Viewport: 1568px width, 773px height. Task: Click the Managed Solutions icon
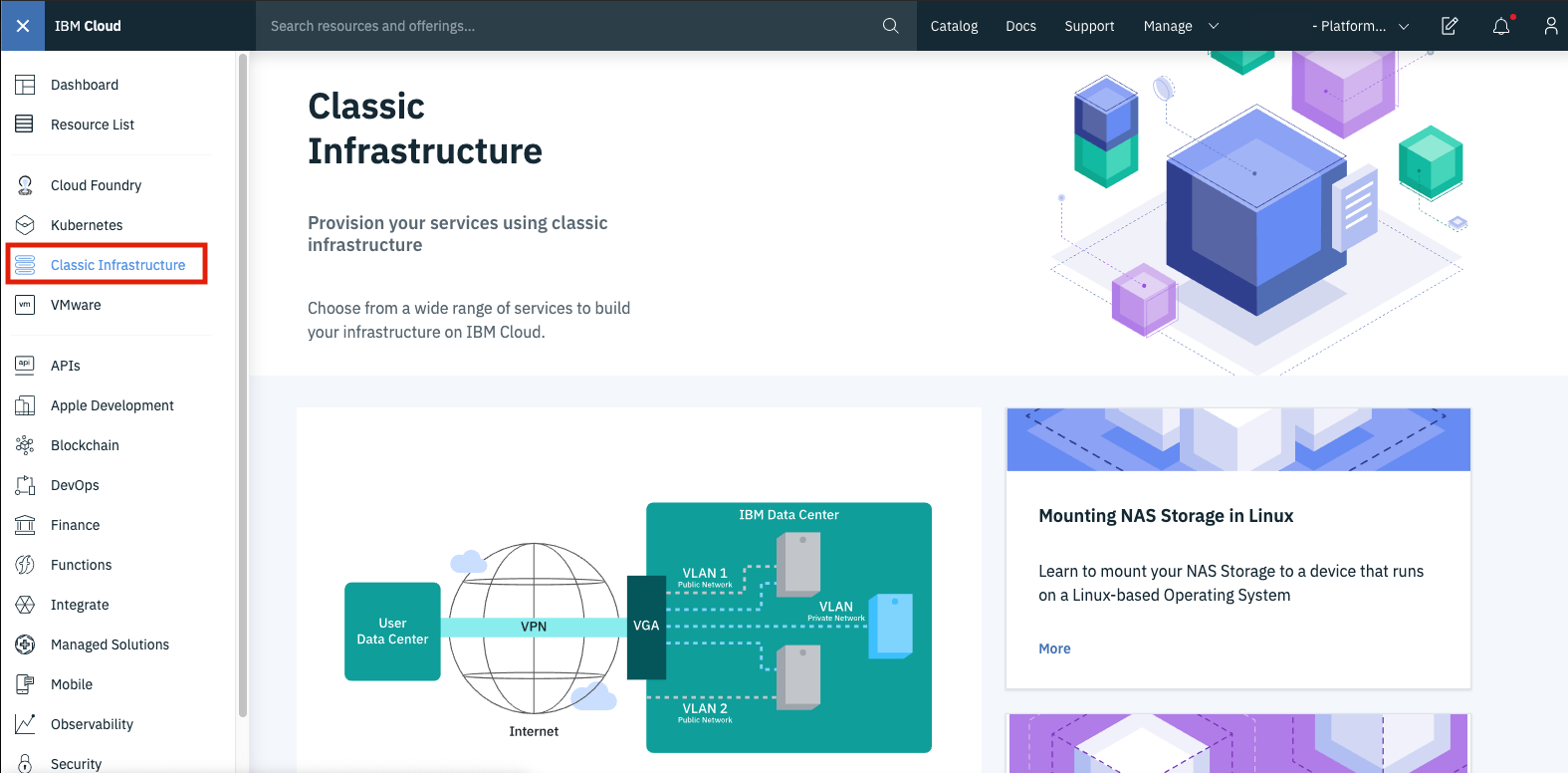tap(25, 644)
